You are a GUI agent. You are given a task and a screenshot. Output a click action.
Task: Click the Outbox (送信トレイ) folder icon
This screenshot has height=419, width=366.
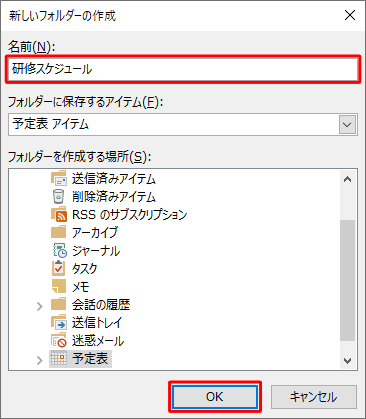tap(59, 322)
